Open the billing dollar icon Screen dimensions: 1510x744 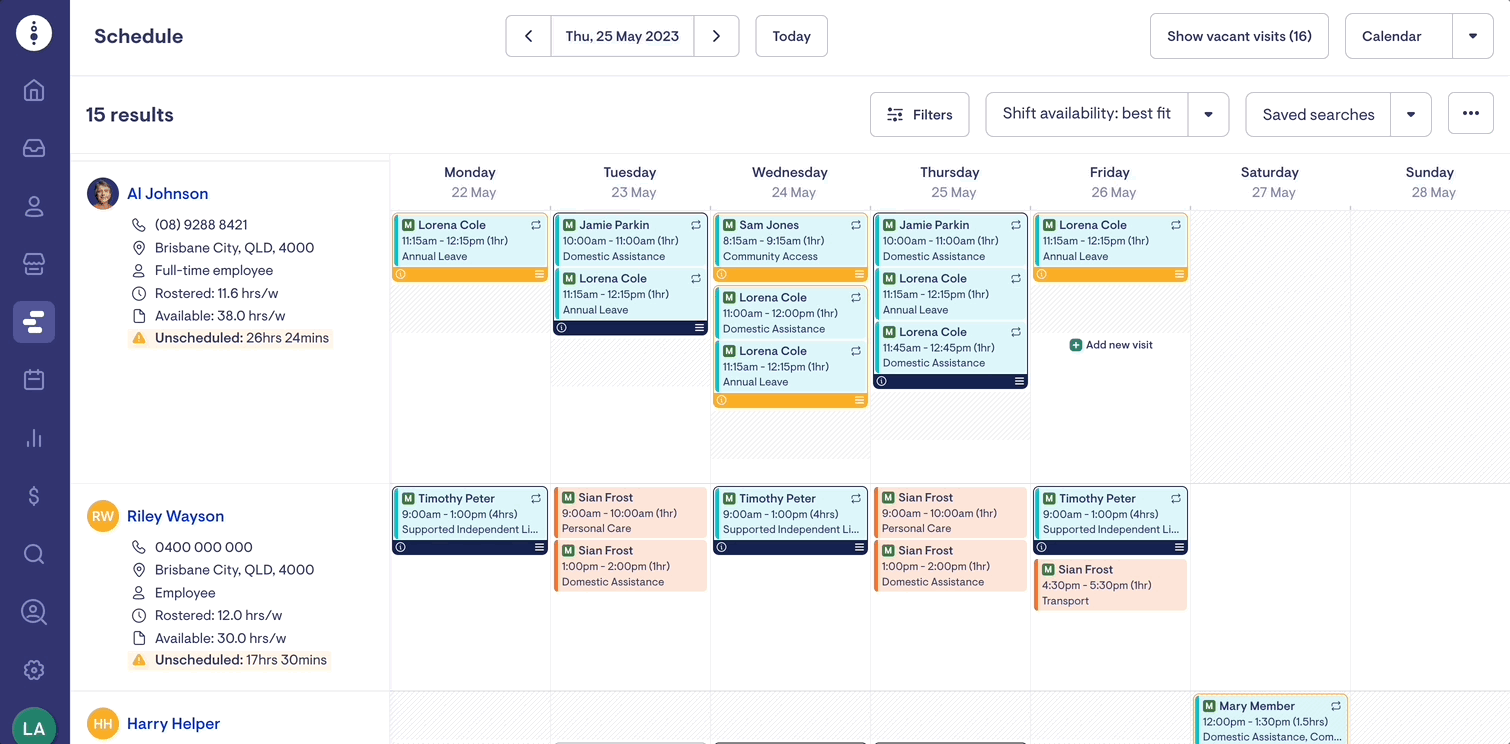point(34,496)
